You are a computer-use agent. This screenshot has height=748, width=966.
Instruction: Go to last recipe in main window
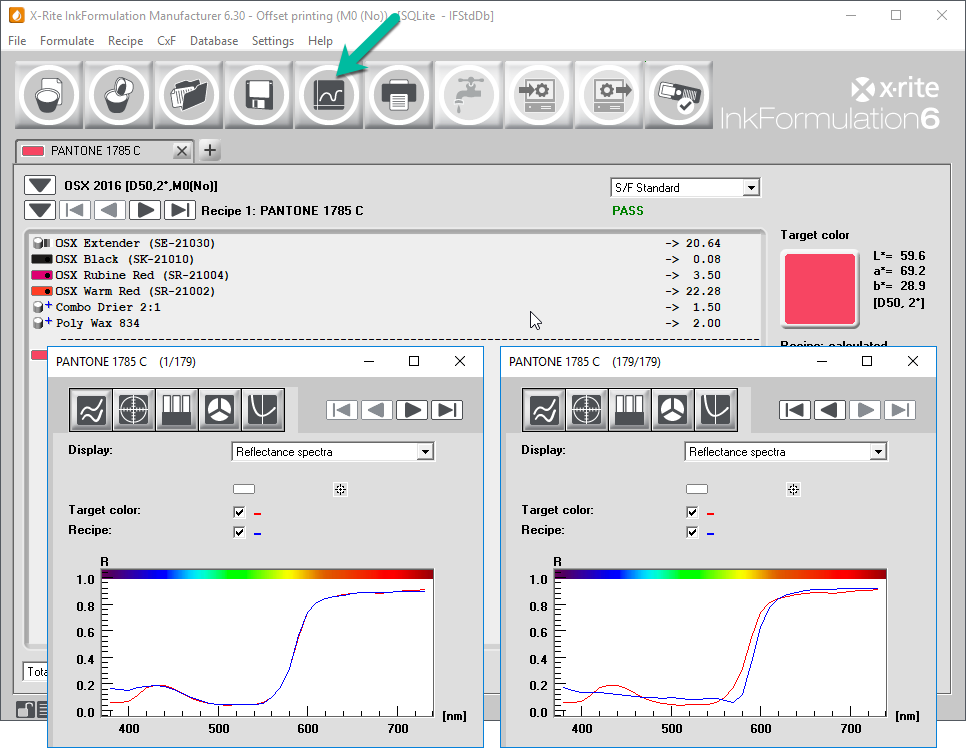180,210
